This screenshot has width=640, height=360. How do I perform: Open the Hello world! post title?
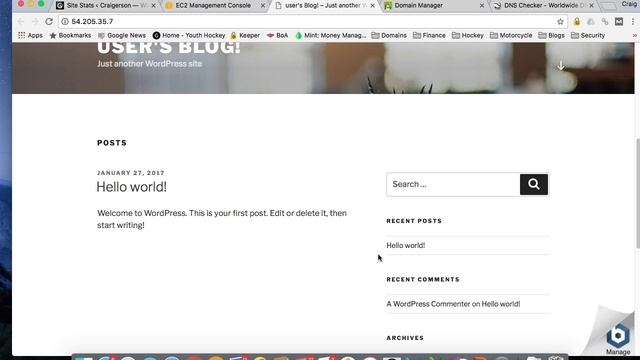coord(131,187)
